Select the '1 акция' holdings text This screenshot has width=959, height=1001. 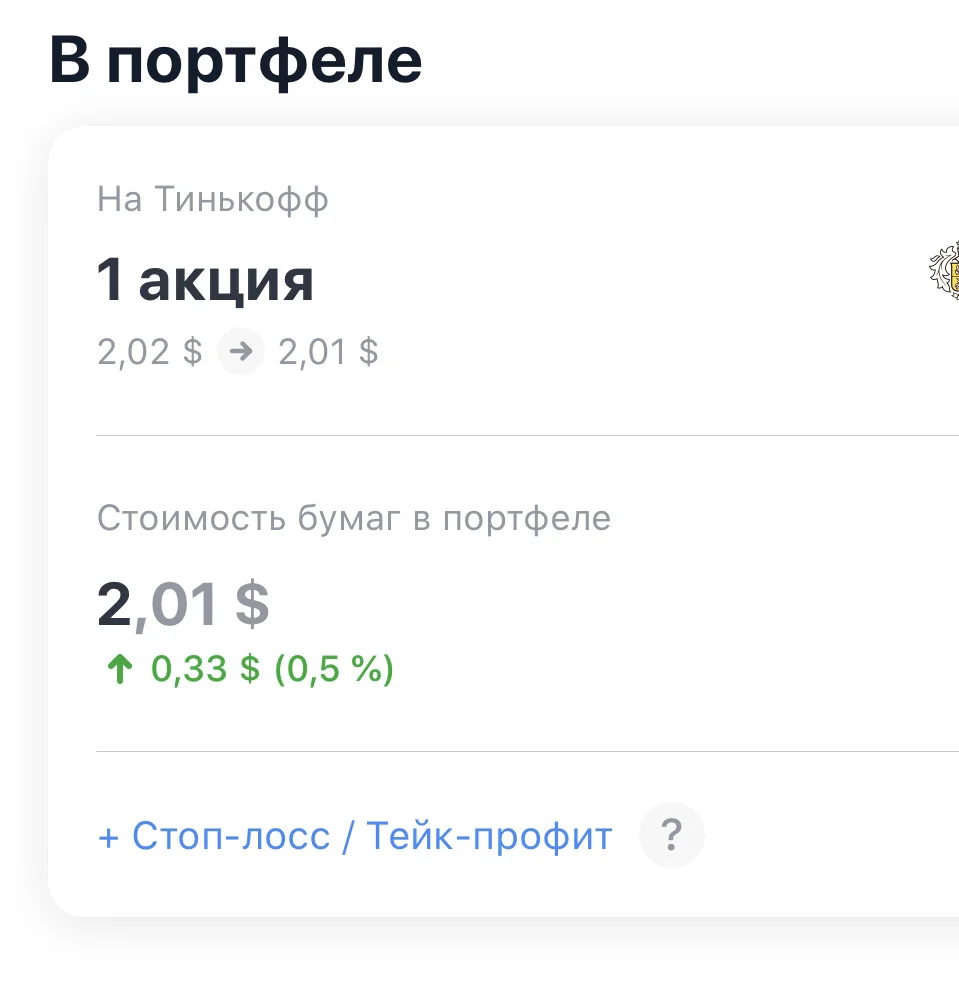(205, 280)
